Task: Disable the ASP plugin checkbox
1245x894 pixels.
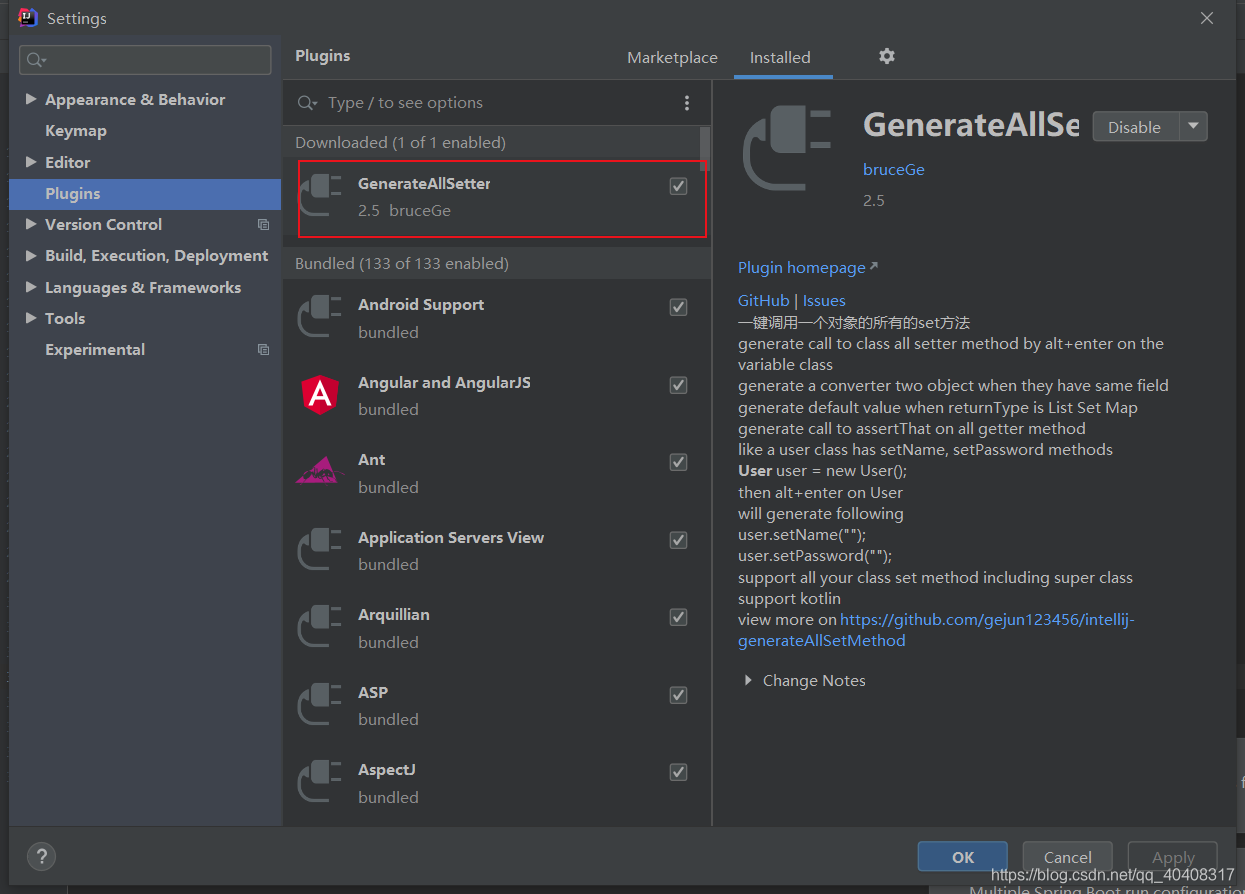Action: (678, 695)
